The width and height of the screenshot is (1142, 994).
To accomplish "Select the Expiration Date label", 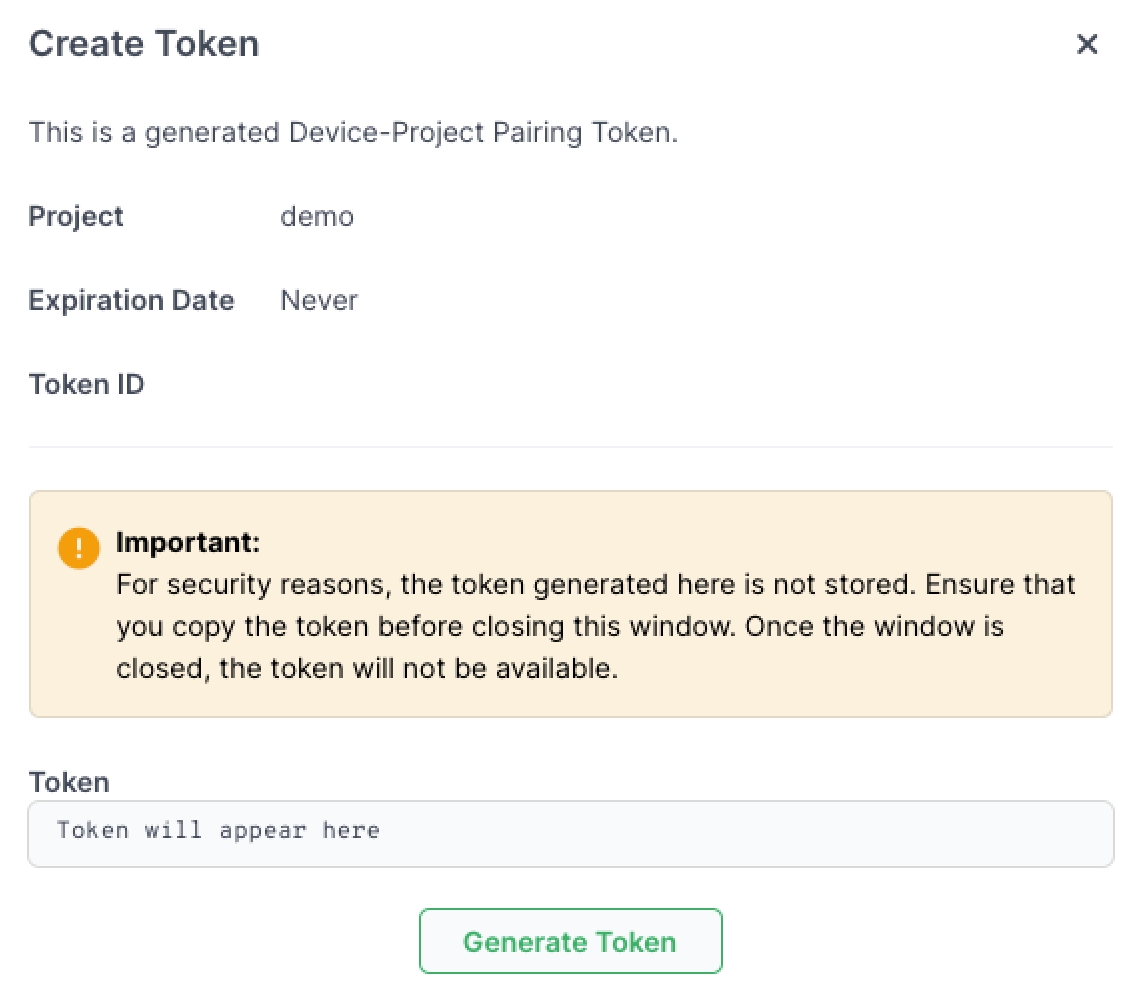I will tap(131, 300).
